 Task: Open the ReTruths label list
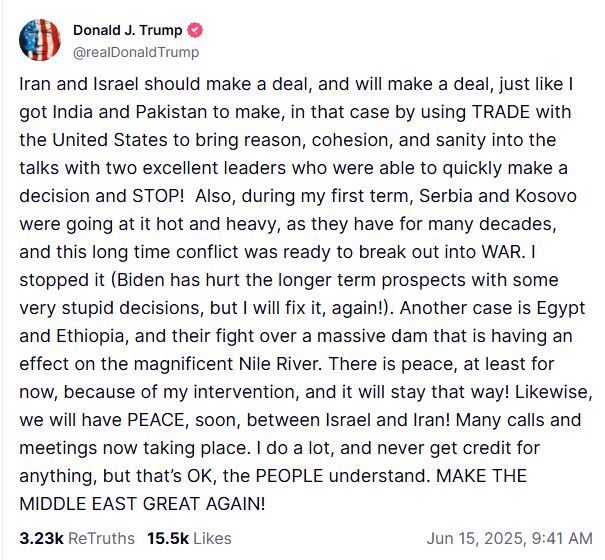pyautogui.click(x=101, y=538)
